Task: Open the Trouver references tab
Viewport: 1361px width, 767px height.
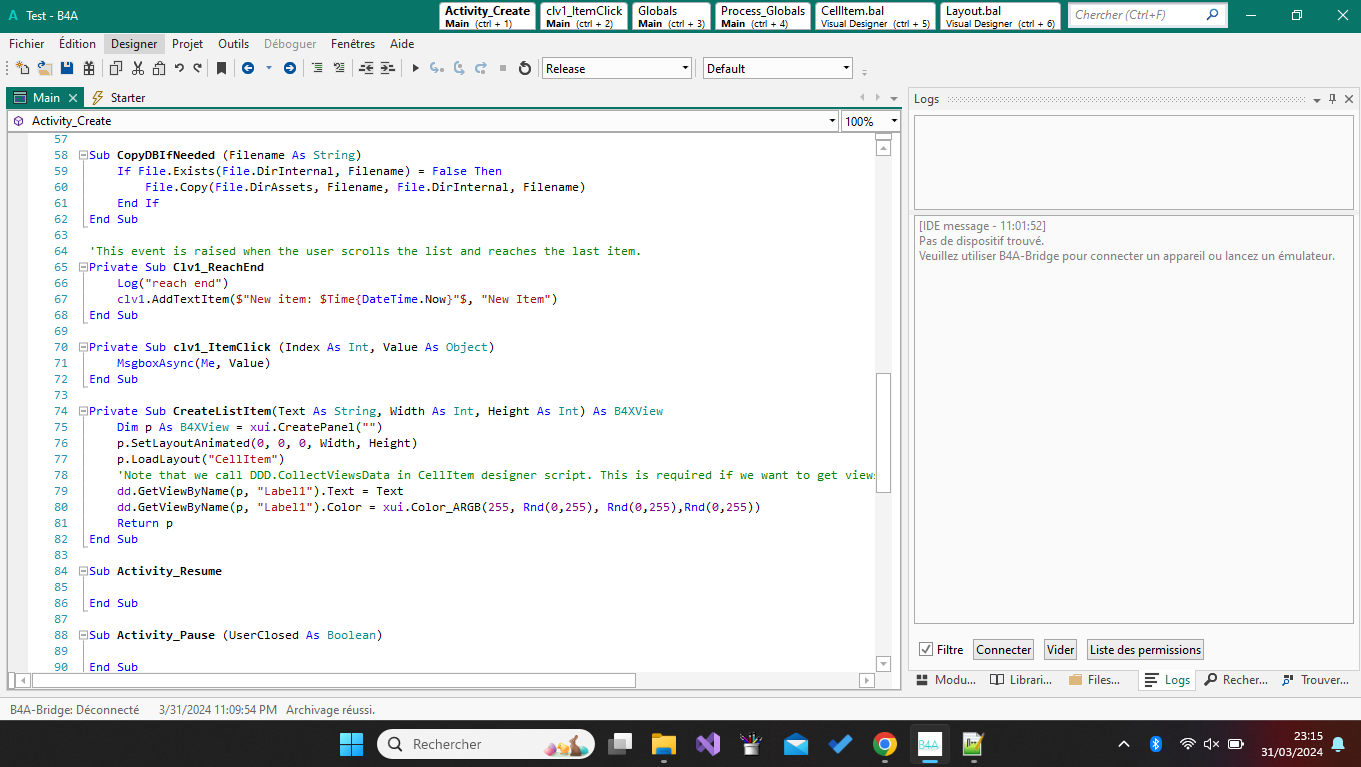Action: [1314, 680]
